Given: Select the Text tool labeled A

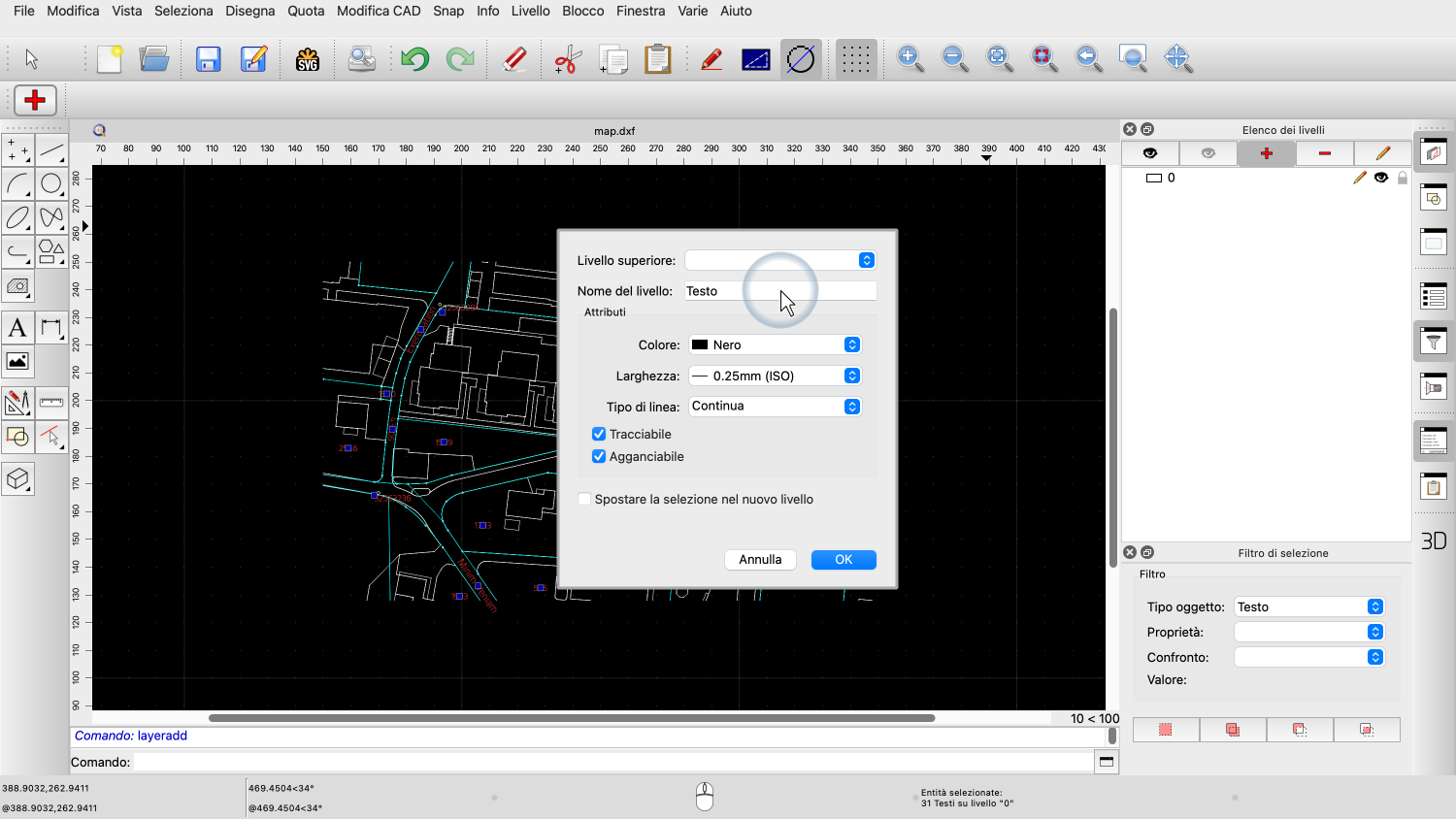Looking at the screenshot, I should click(17, 328).
